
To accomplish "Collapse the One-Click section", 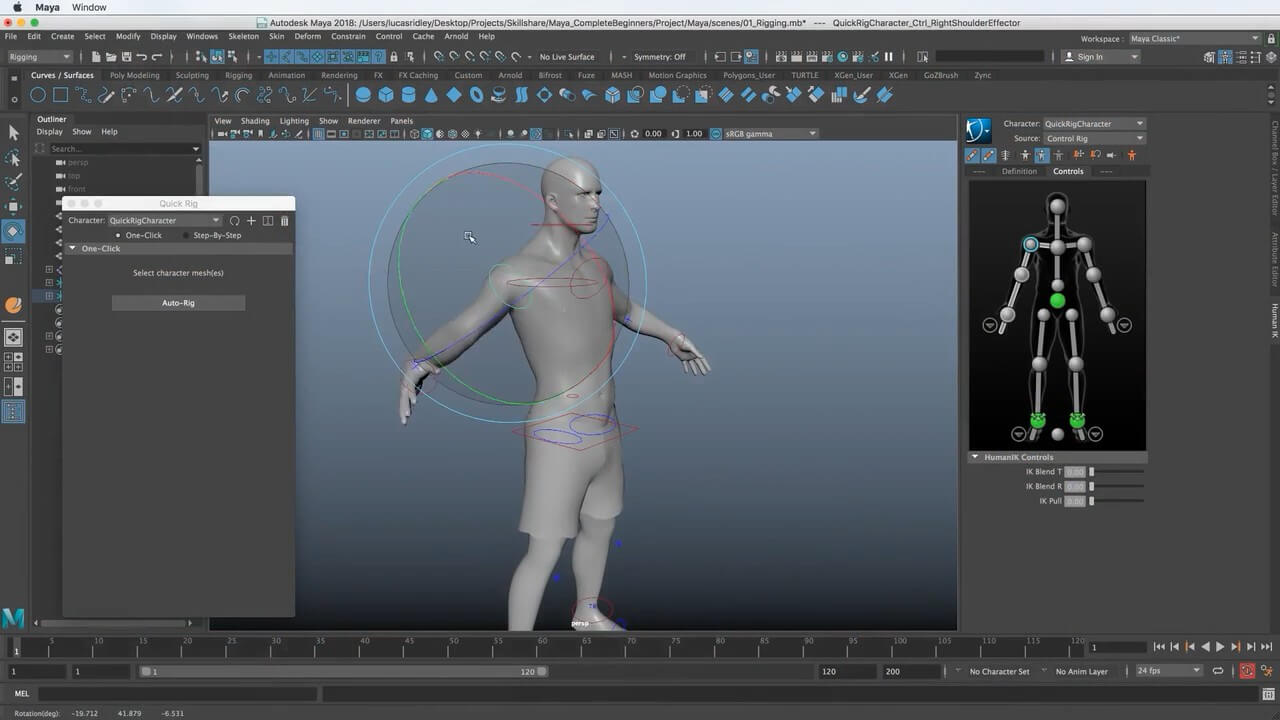I will point(73,248).
